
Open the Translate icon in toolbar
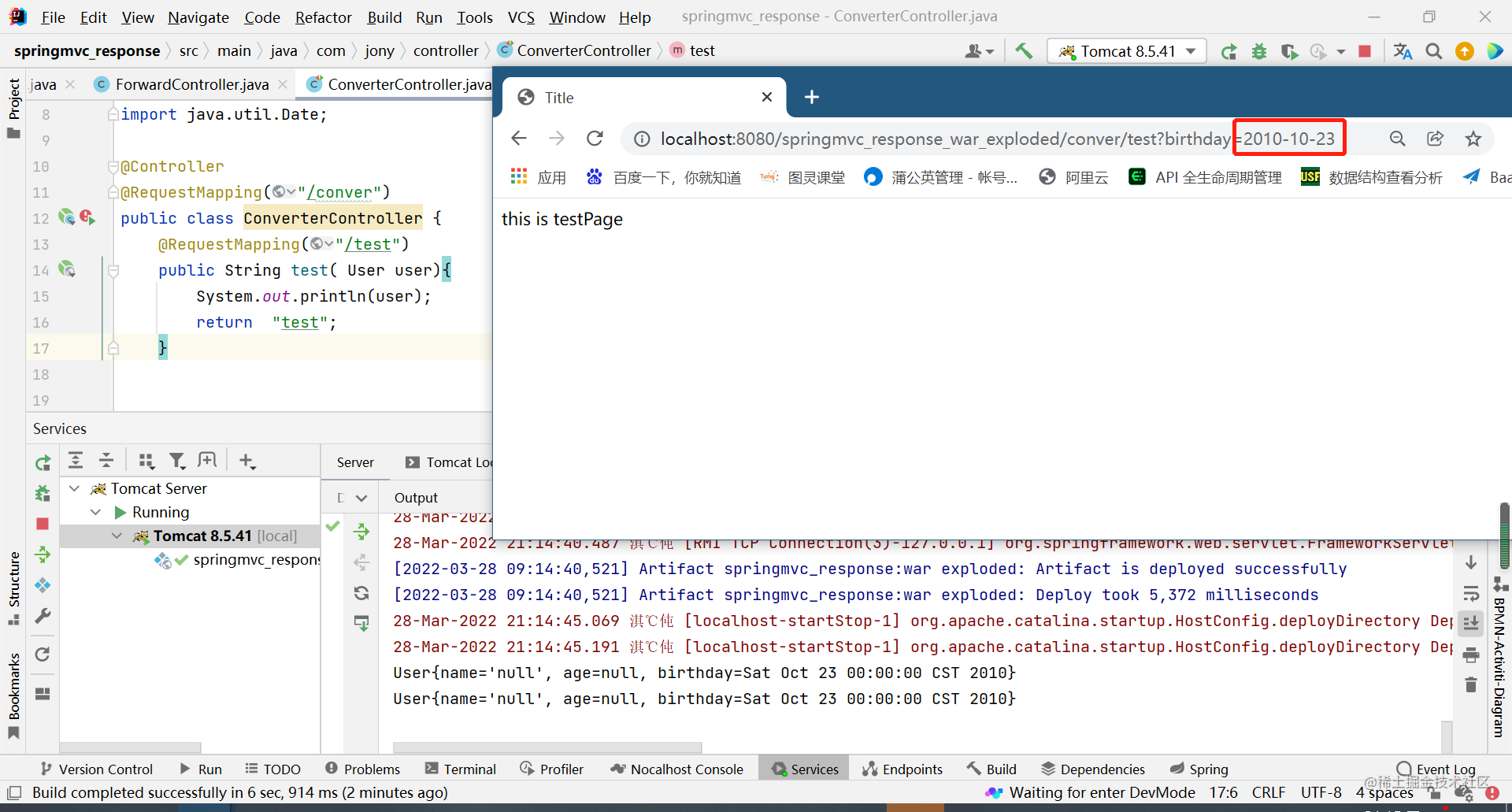(1403, 51)
